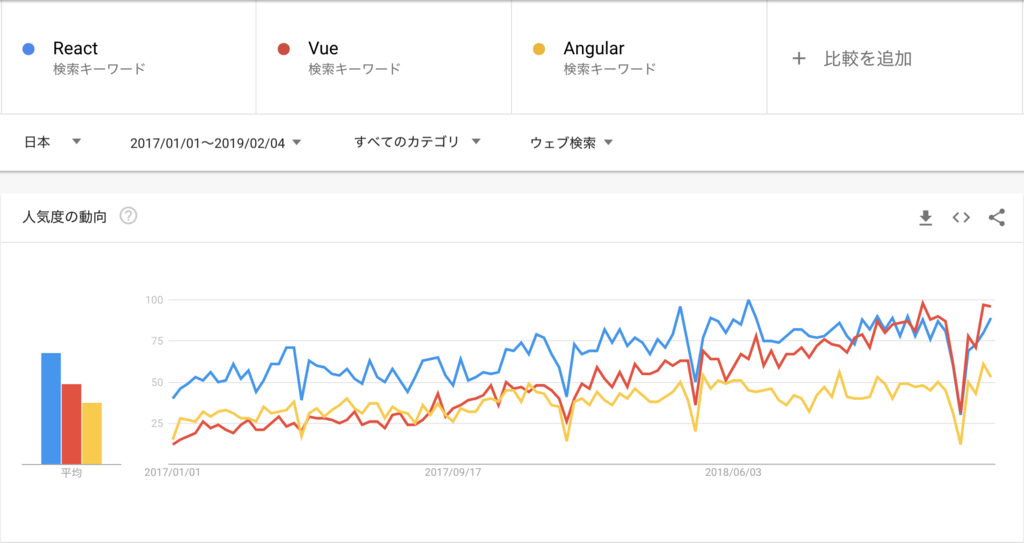Click the yellow Angular color dot
Image resolution: width=1024 pixels, height=543 pixels.
pos(539,49)
